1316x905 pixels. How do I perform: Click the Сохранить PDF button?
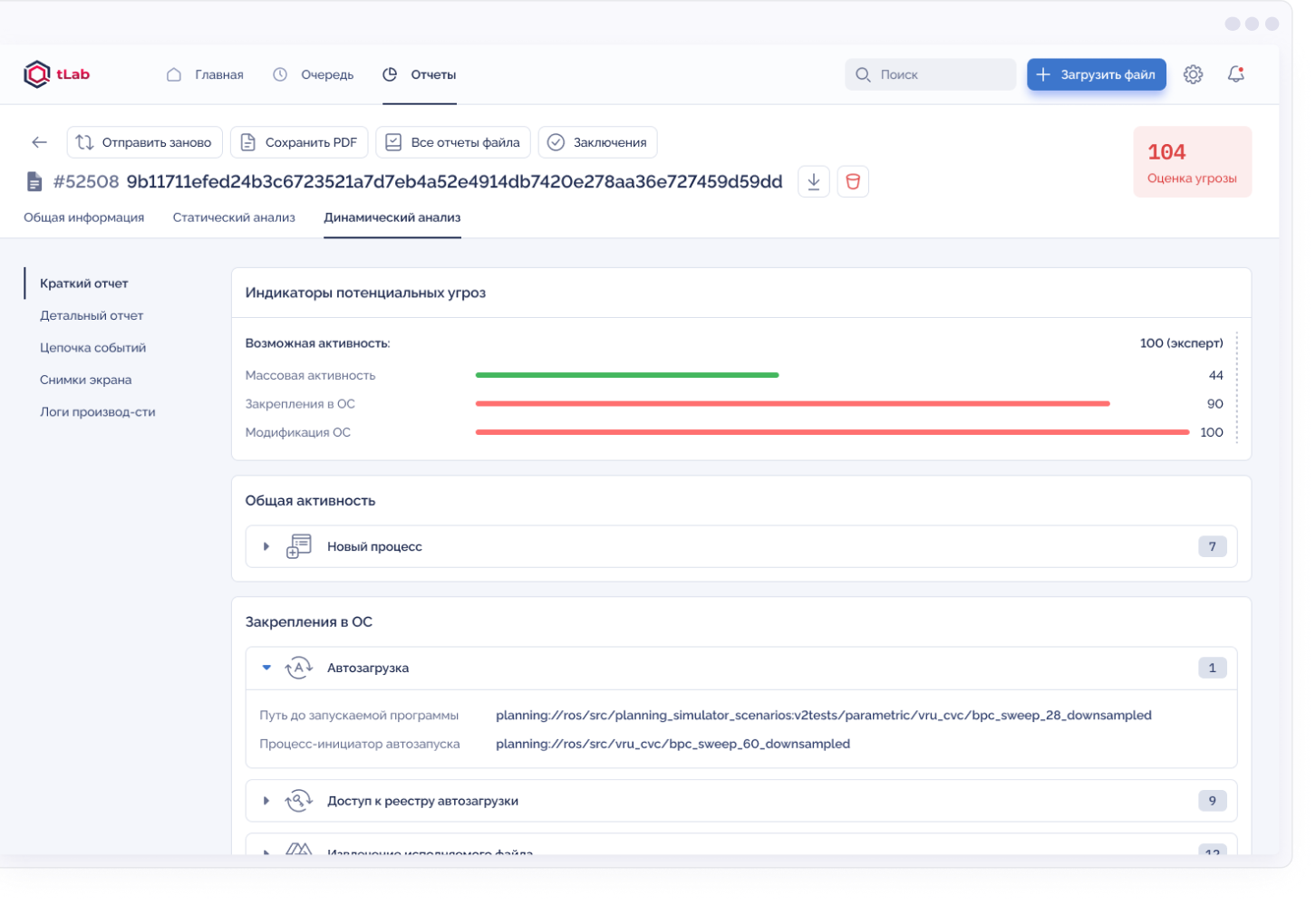(299, 142)
